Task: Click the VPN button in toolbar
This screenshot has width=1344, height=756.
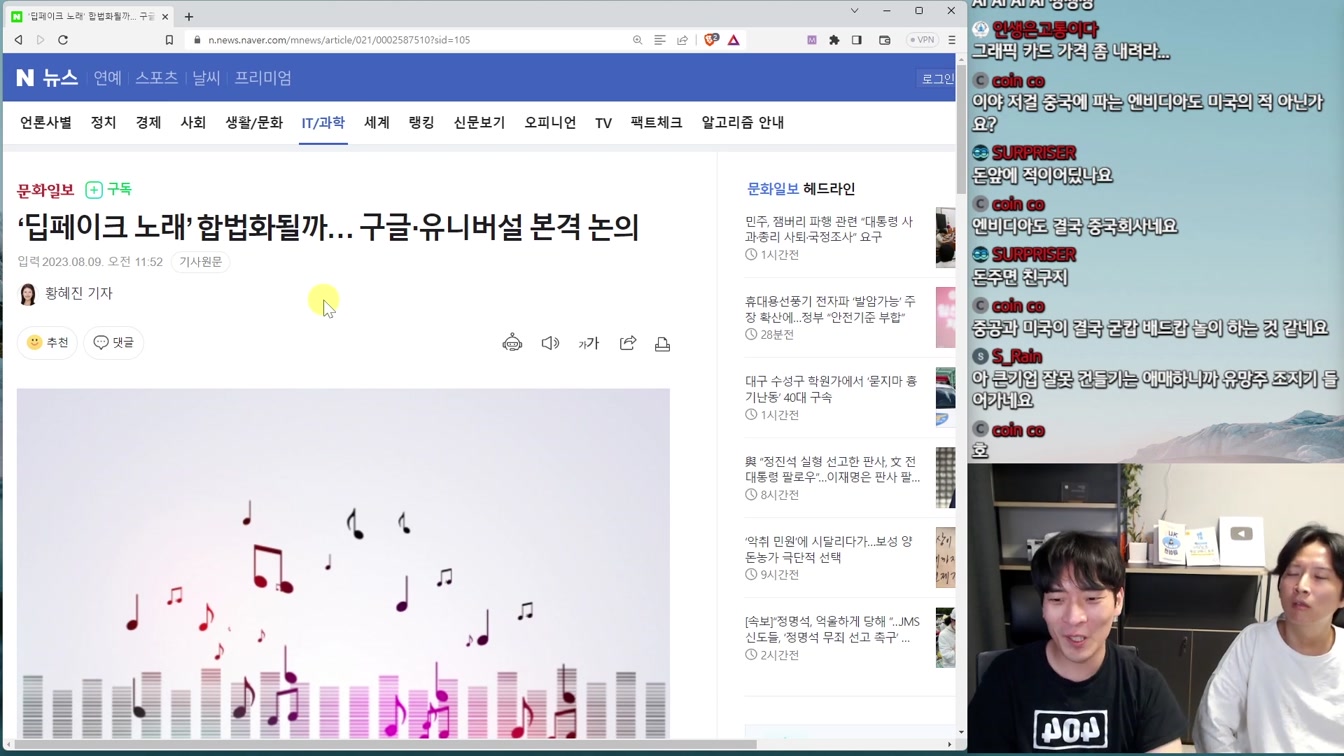Action: coord(922,40)
